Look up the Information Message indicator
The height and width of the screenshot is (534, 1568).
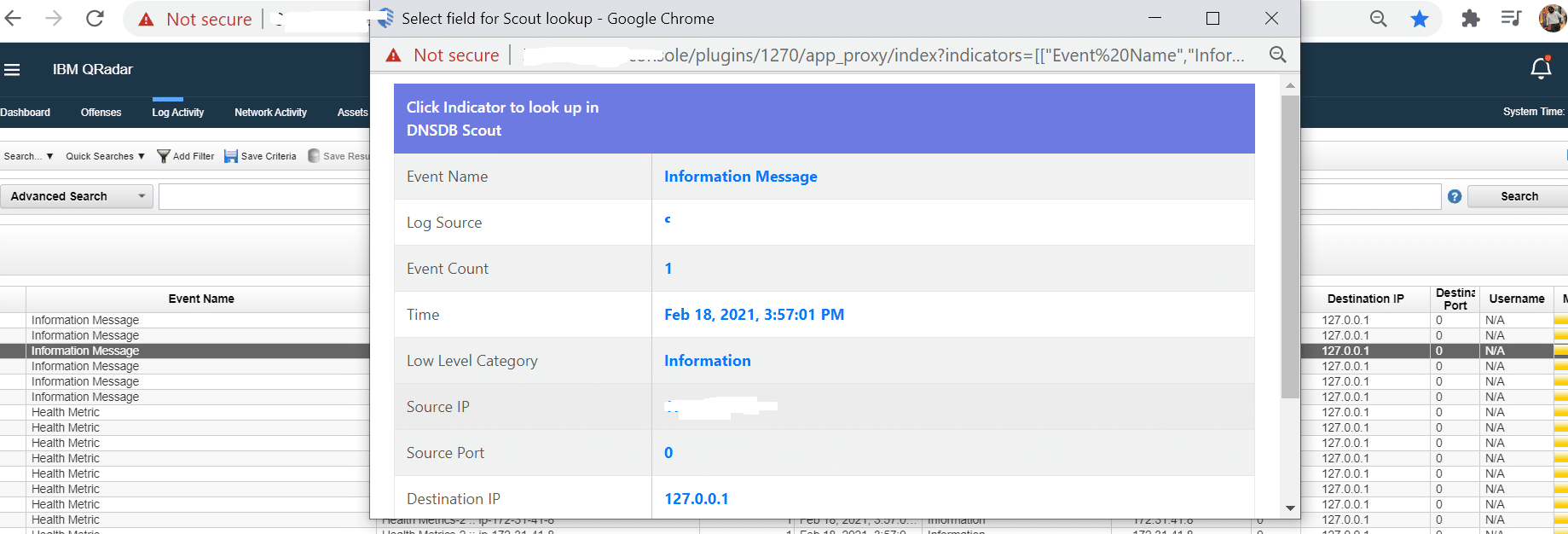click(x=740, y=177)
